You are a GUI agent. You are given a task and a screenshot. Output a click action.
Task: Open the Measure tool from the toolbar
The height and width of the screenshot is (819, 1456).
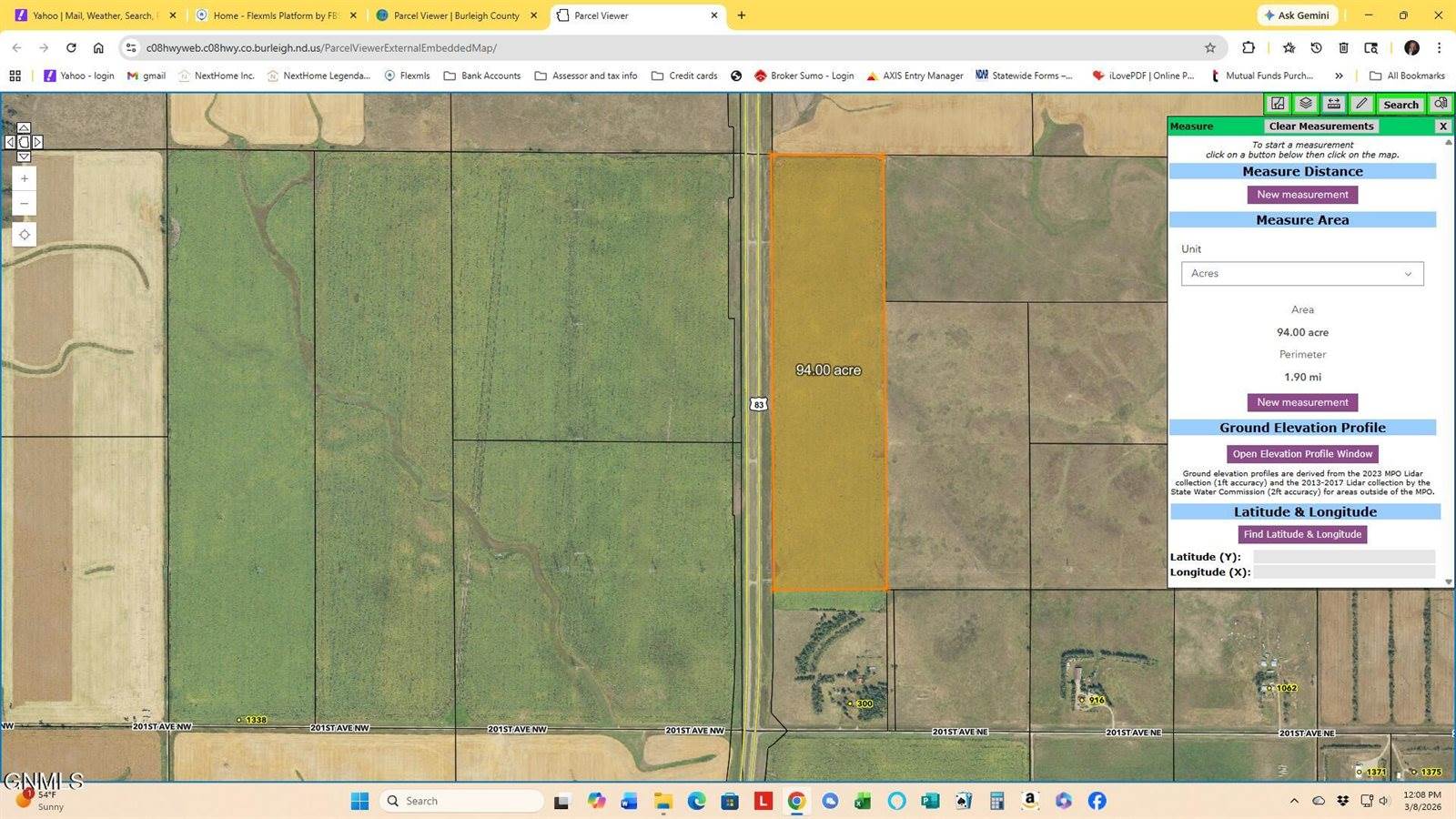click(1333, 104)
